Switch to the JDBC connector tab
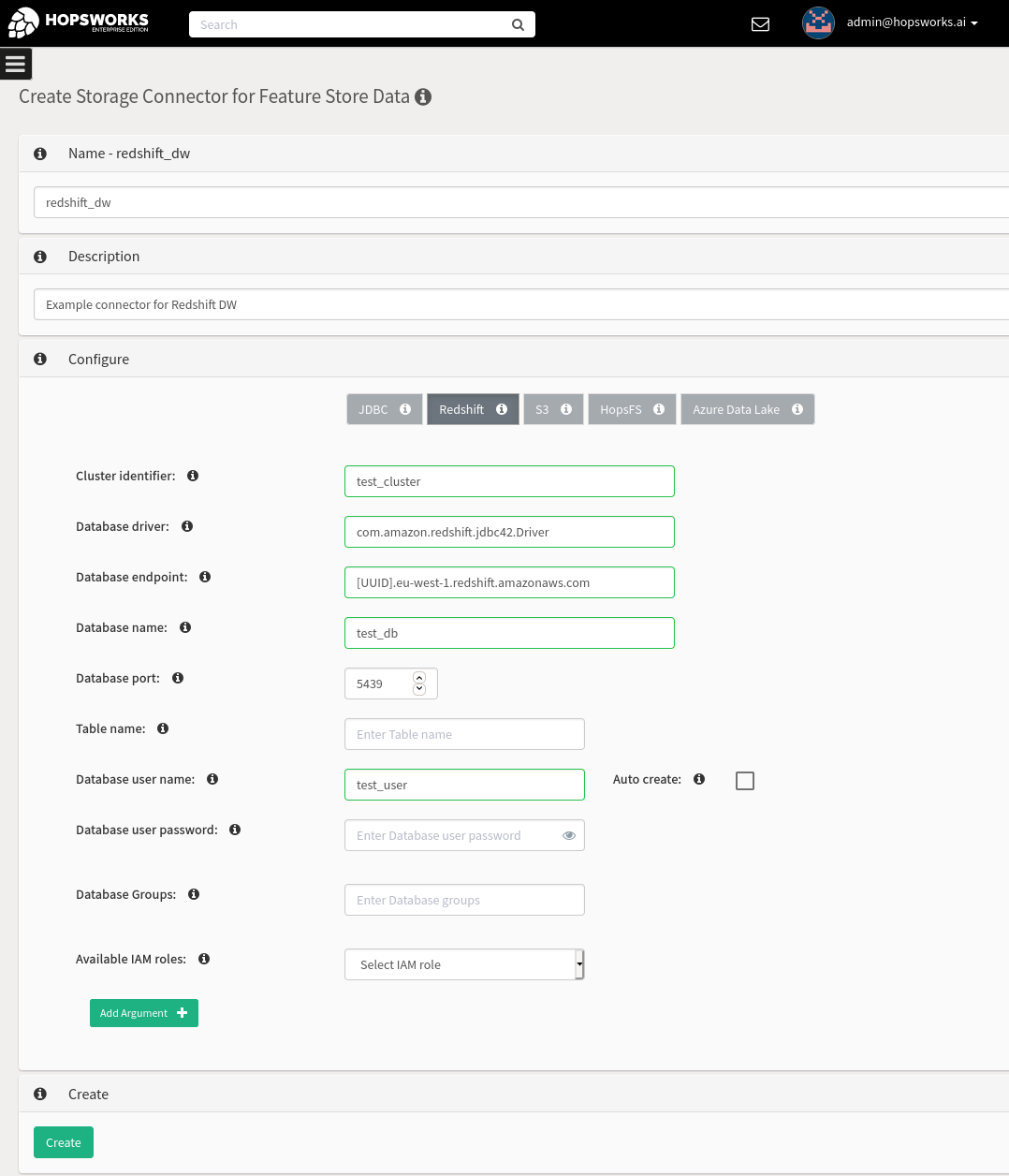This screenshot has height=1176, width=1009. tap(385, 409)
